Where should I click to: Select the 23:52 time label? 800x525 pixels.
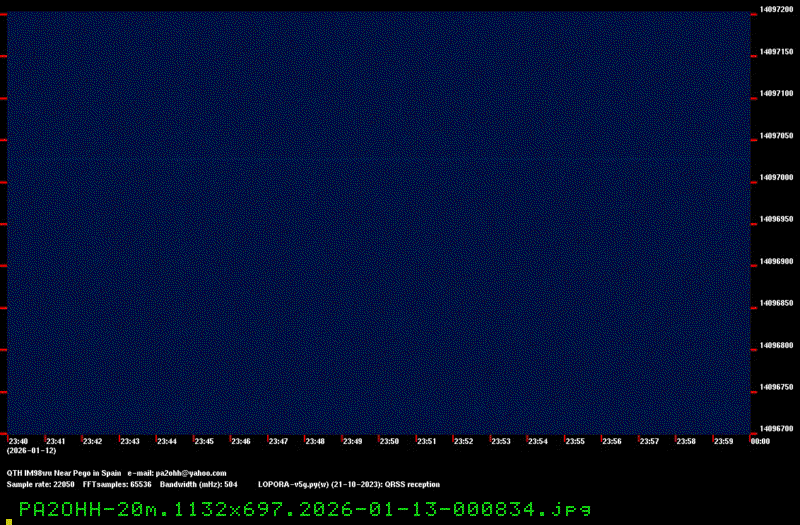(x=463, y=441)
